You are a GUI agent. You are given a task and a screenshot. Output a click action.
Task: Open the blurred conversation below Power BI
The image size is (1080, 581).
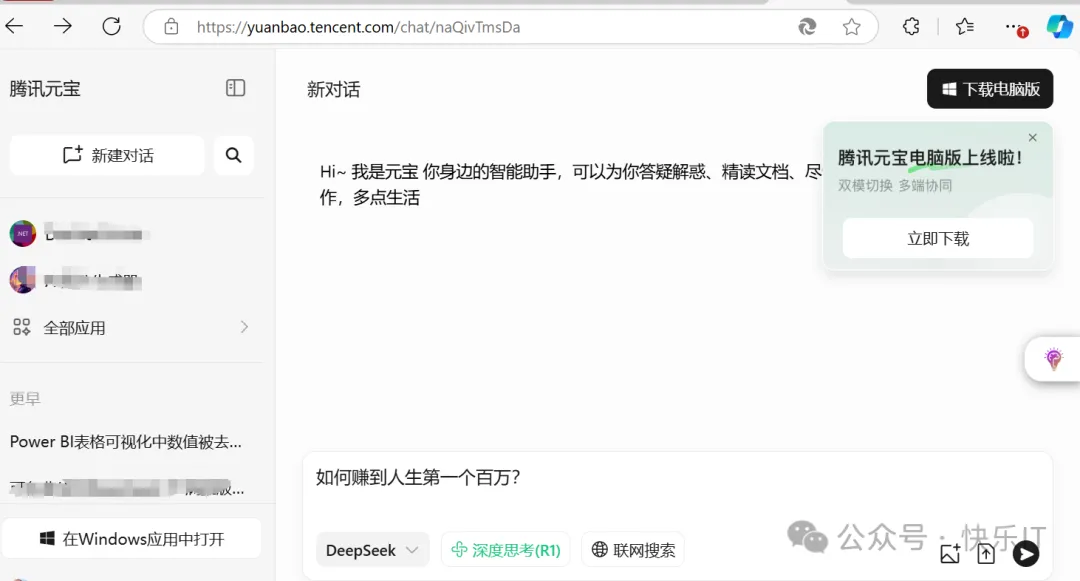(126, 488)
